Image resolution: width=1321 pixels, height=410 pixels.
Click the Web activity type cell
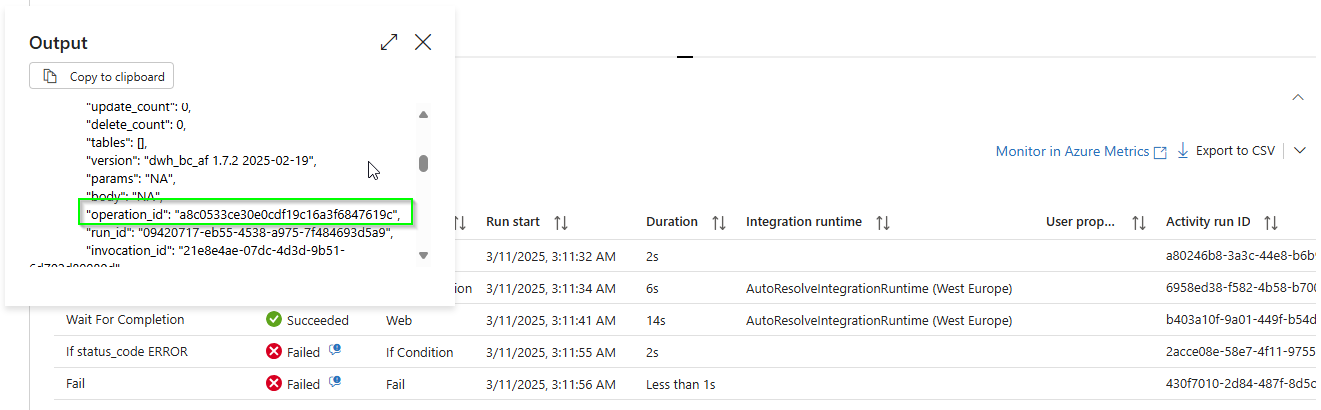(399, 321)
